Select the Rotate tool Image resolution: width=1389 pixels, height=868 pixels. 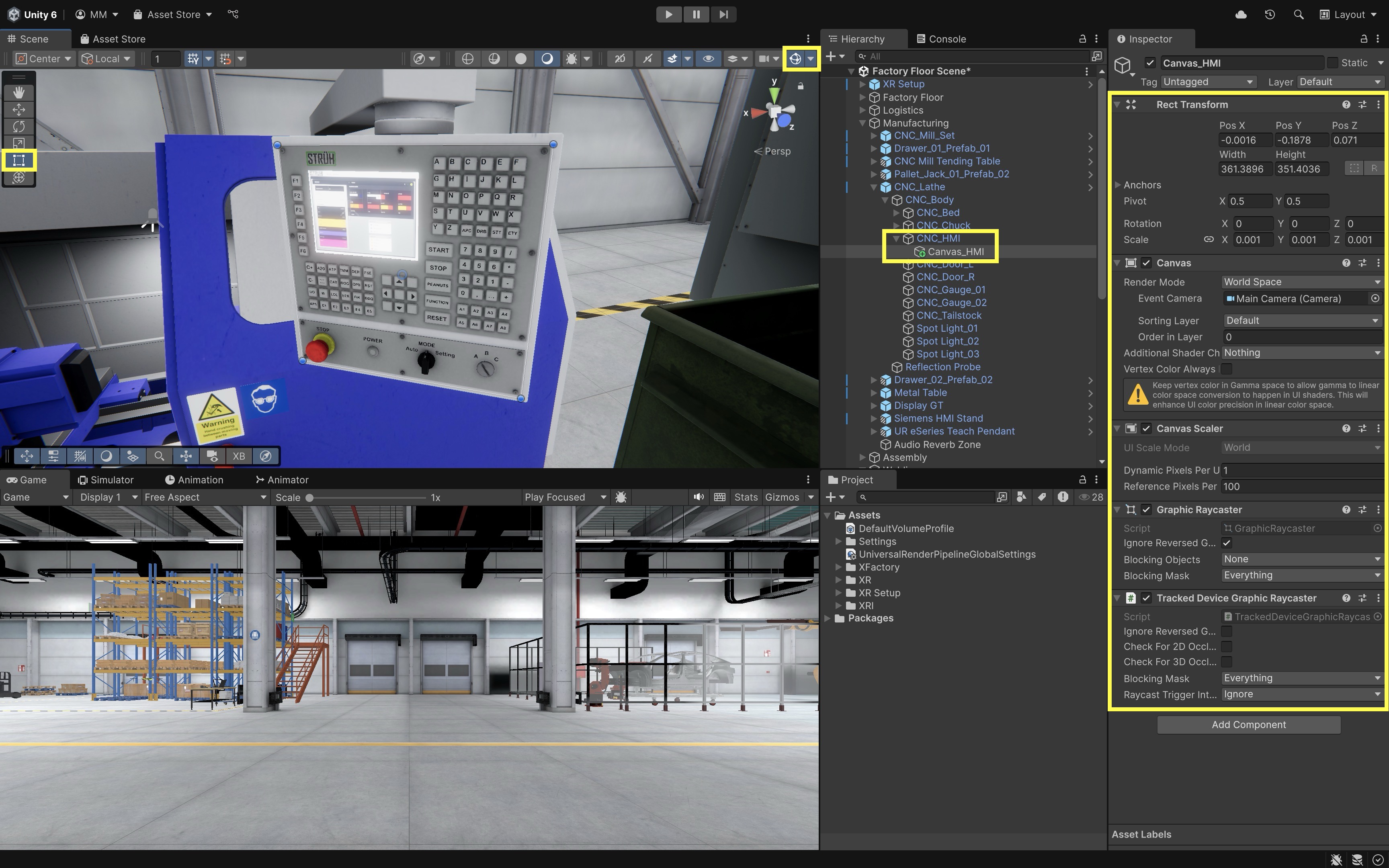coord(18,126)
